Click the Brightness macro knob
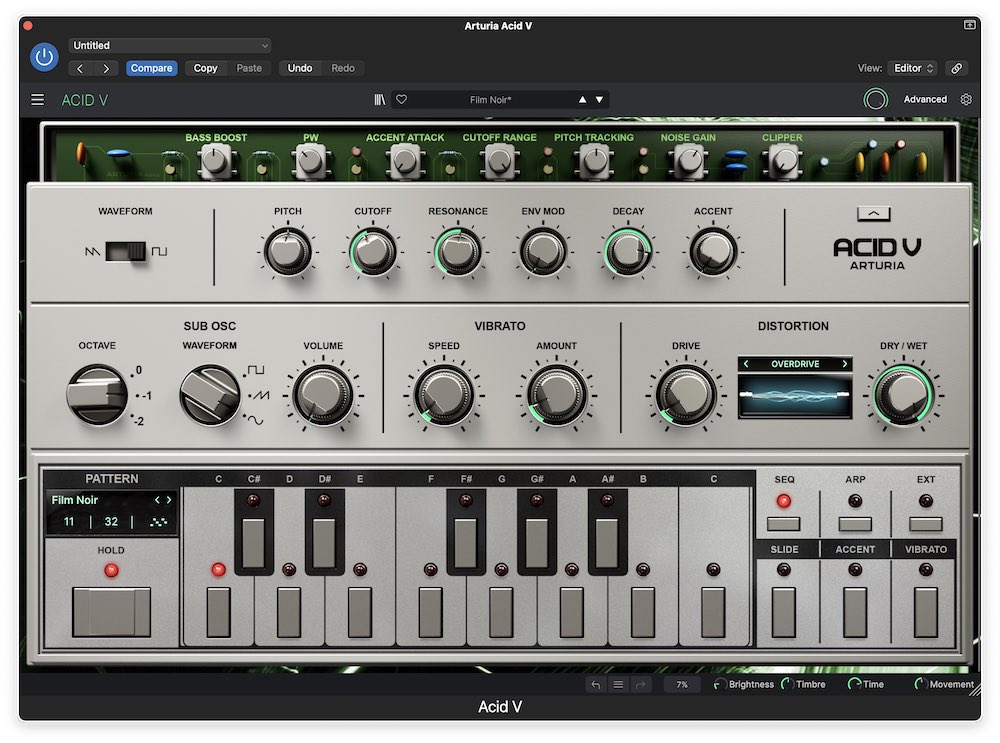1000x743 pixels. (x=719, y=684)
